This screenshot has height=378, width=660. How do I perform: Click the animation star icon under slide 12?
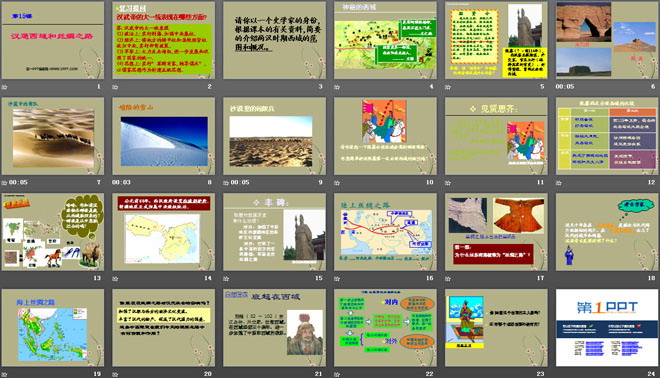[559, 183]
